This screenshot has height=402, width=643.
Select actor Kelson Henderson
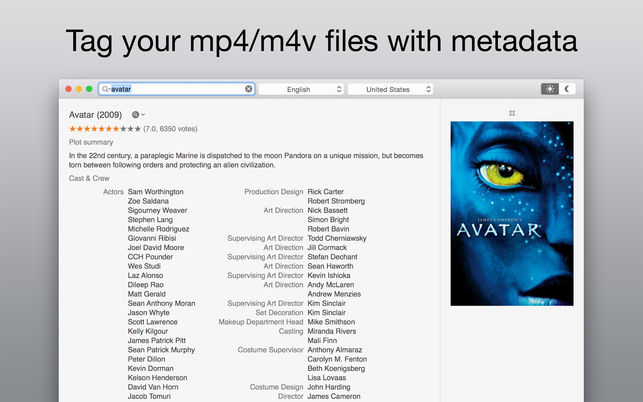click(157, 378)
